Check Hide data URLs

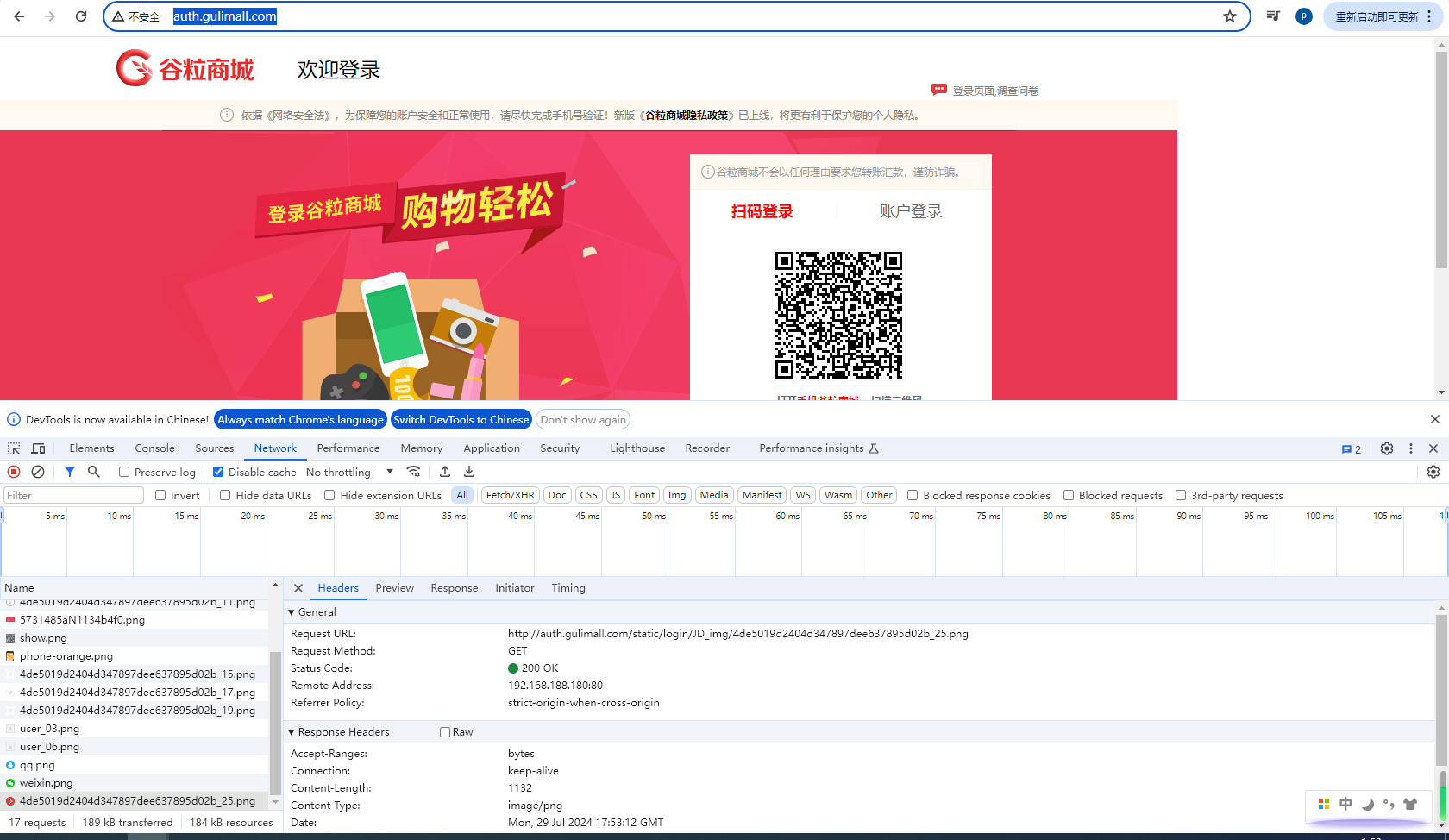225,495
